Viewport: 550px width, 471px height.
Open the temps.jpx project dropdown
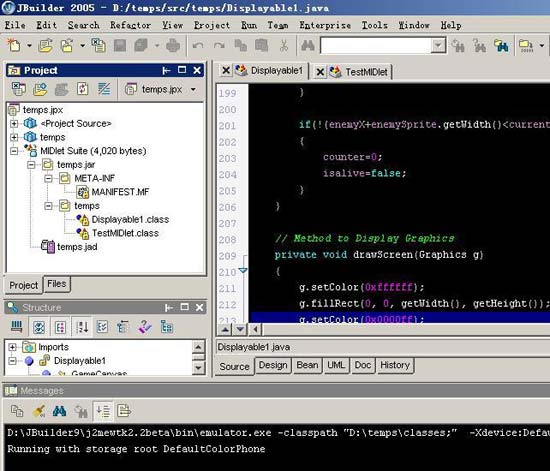pos(193,89)
